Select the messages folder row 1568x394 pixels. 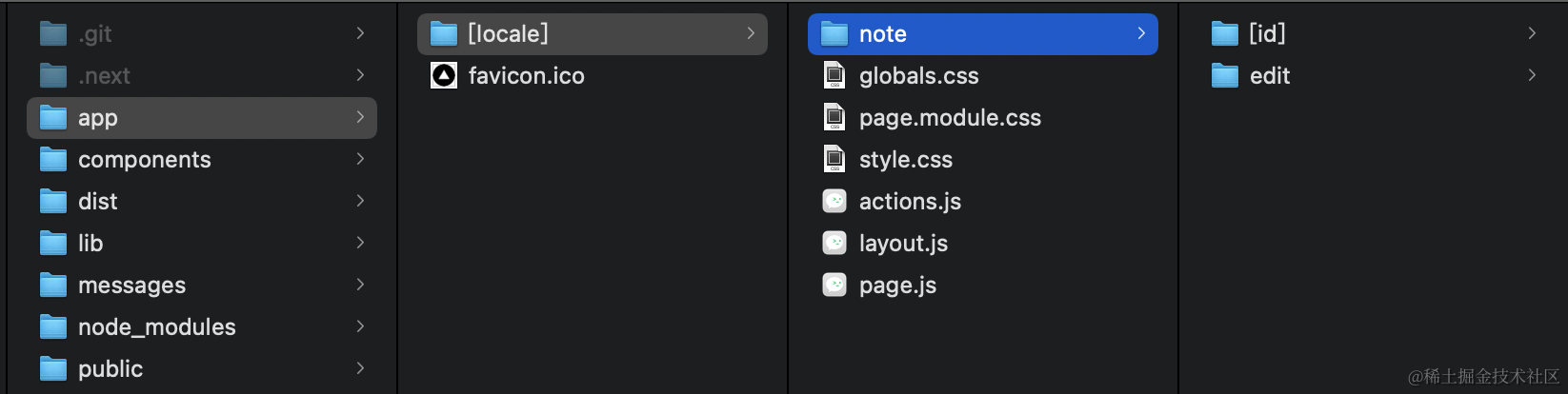pyautogui.click(x=131, y=286)
